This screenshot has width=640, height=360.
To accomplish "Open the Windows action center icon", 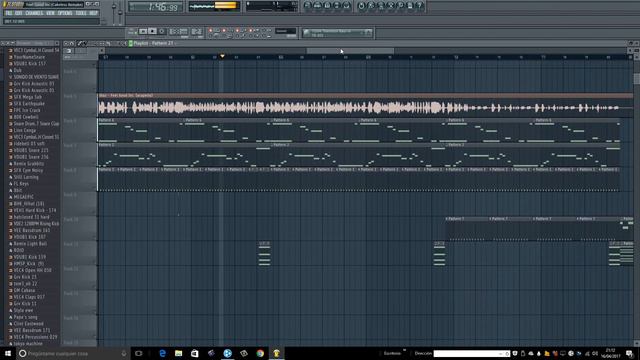I will 630,353.
